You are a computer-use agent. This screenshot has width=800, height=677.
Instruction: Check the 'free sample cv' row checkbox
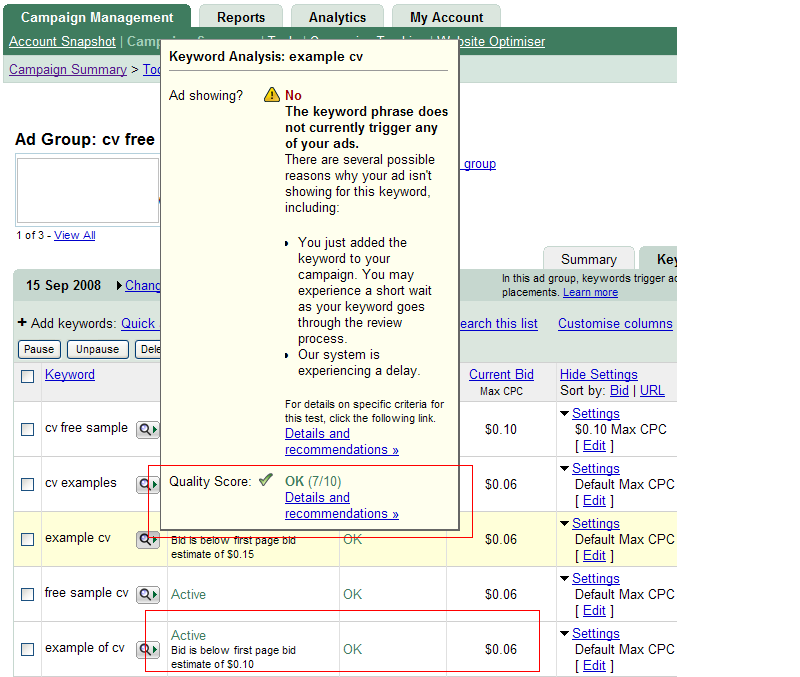pyautogui.click(x=28, y=594)
